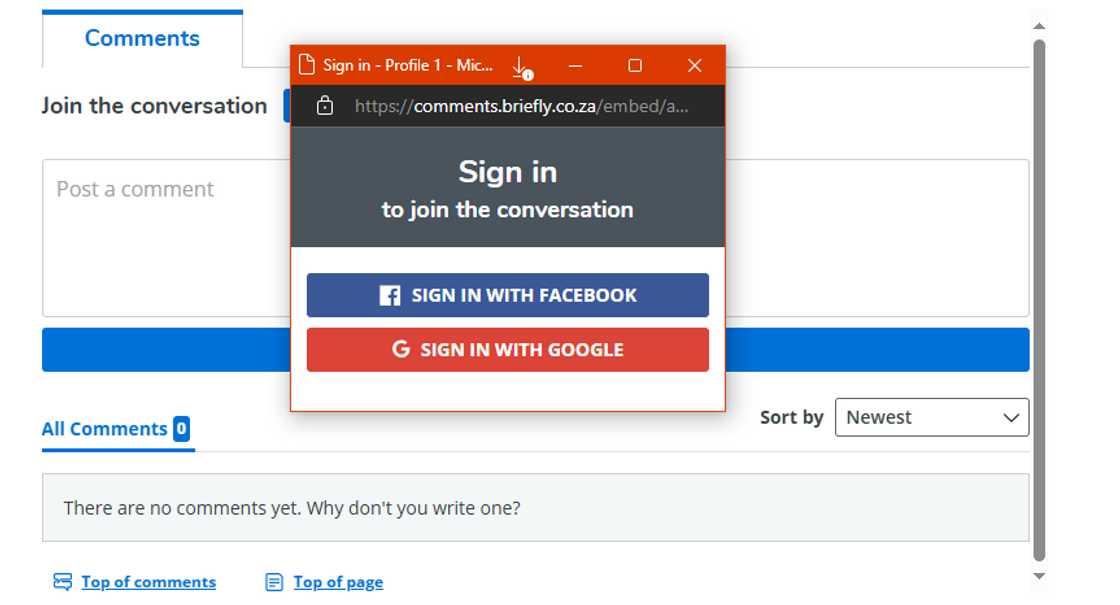Sign in with Google
Image resolution: width=1120 pixels, height=605 pixels.
click(x=507, y=349)
